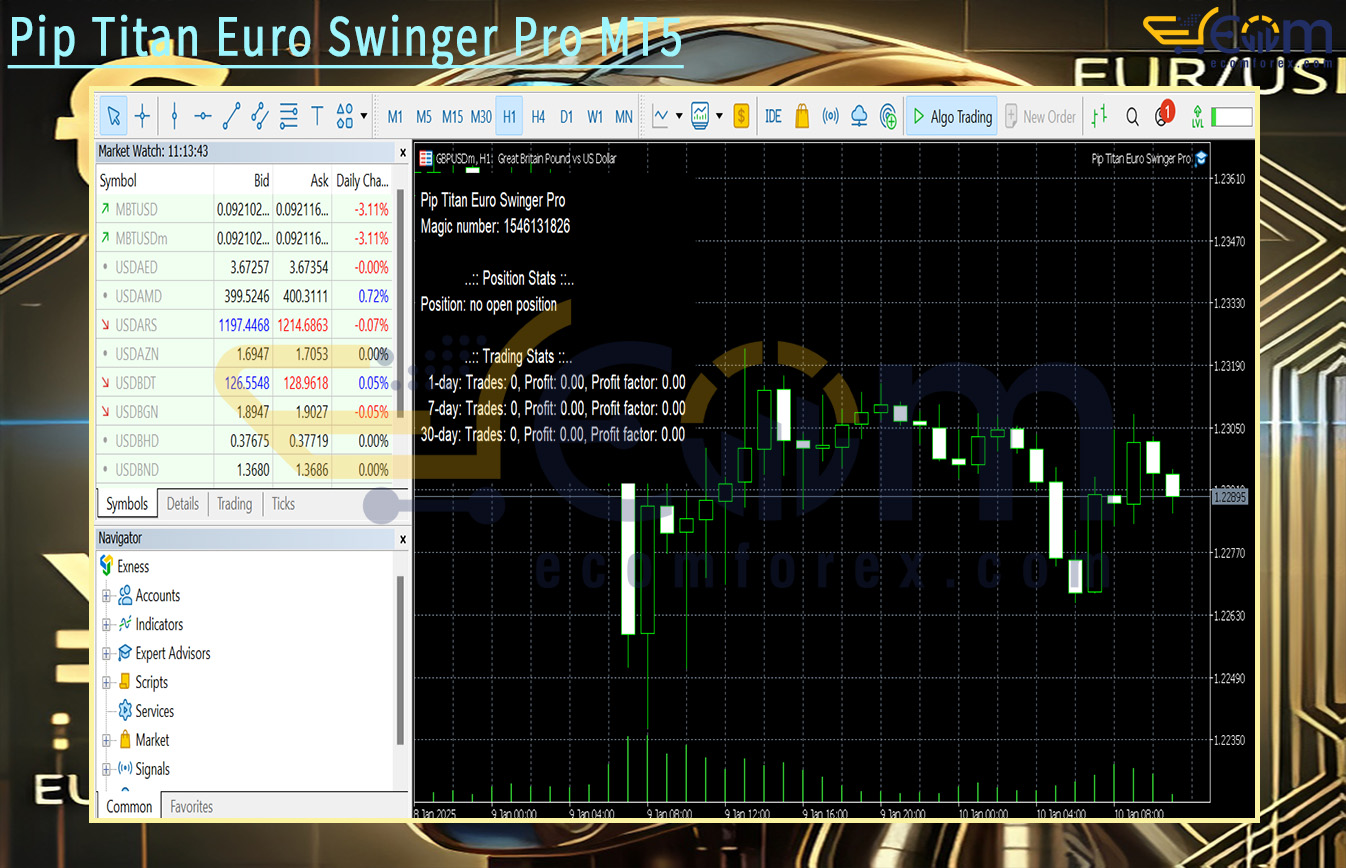Viewport: 1346px width, 868px height.
Task: Activate the crosshair tool
Action: tap(142, 117)
